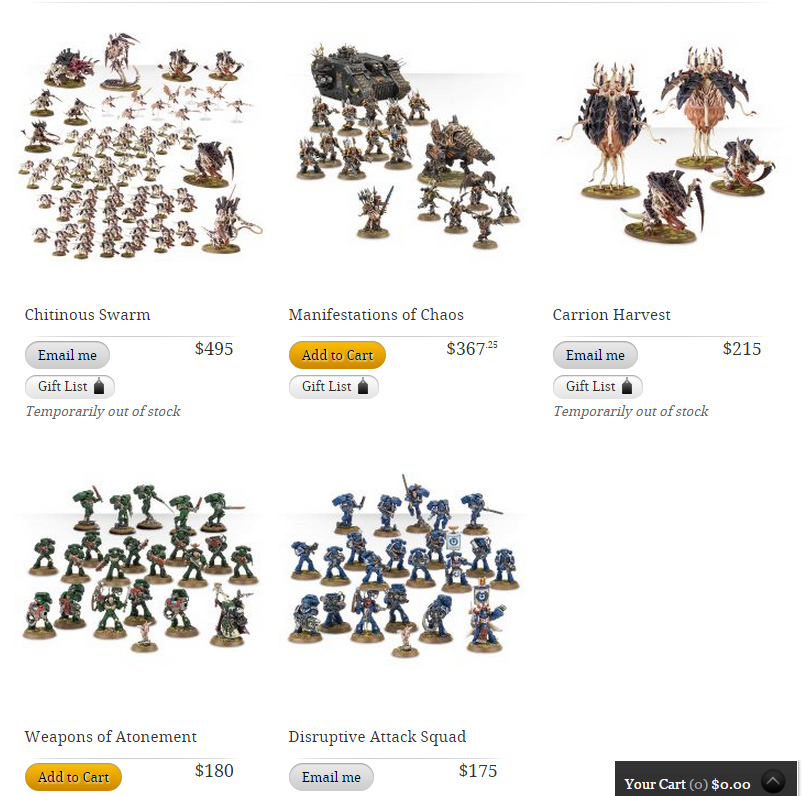This screenshot has width=809, height=796.
Task: Email me about Chitinous Swarm stock
Action: point(67,355)
